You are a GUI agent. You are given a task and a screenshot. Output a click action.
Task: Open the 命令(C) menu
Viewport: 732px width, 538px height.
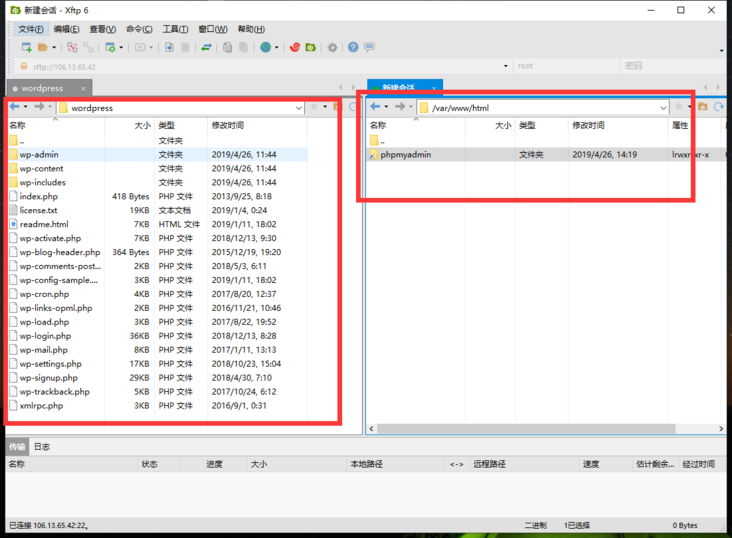(139, 29)
